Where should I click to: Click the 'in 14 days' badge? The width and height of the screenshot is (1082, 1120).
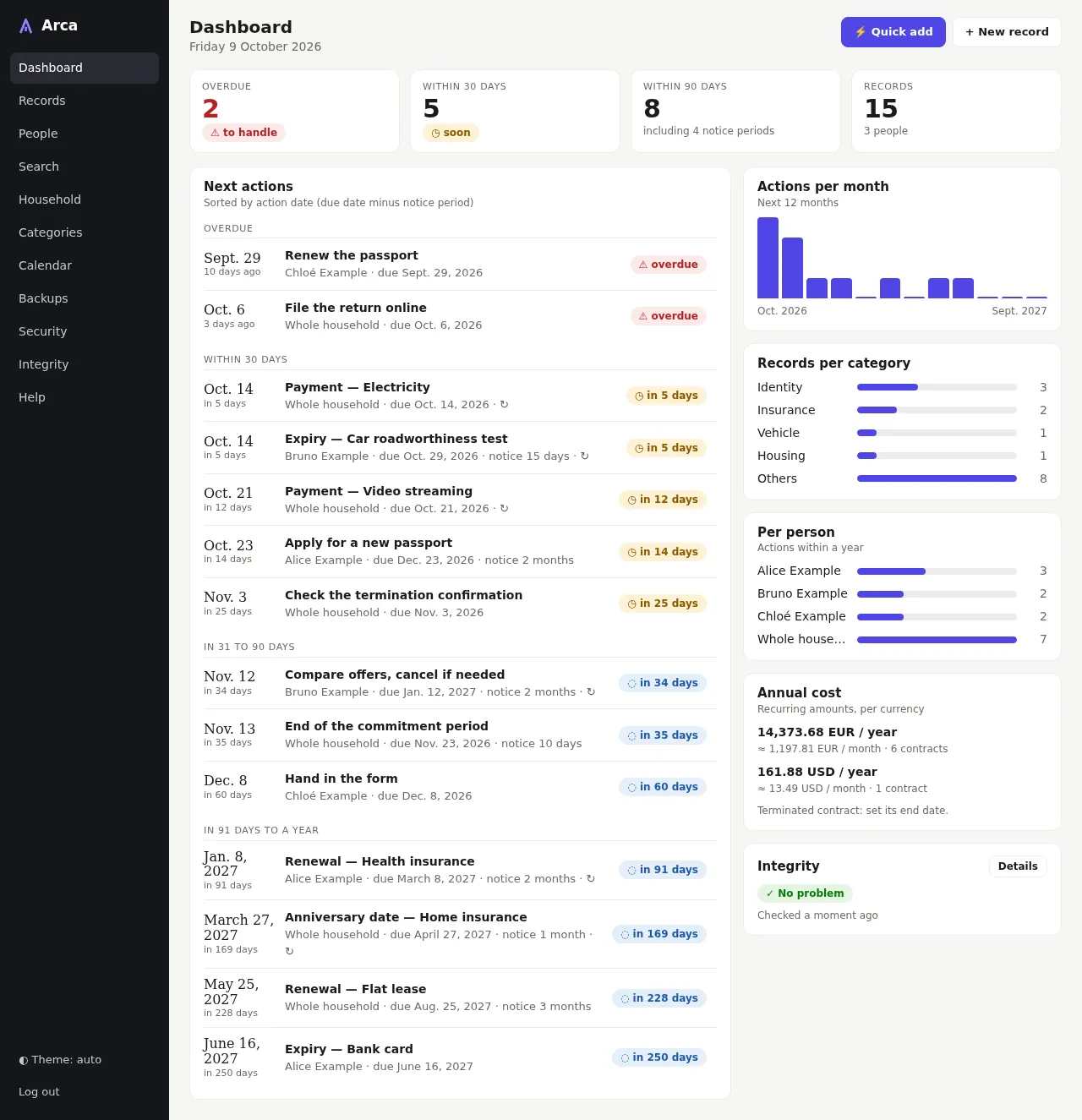point(663,552)
